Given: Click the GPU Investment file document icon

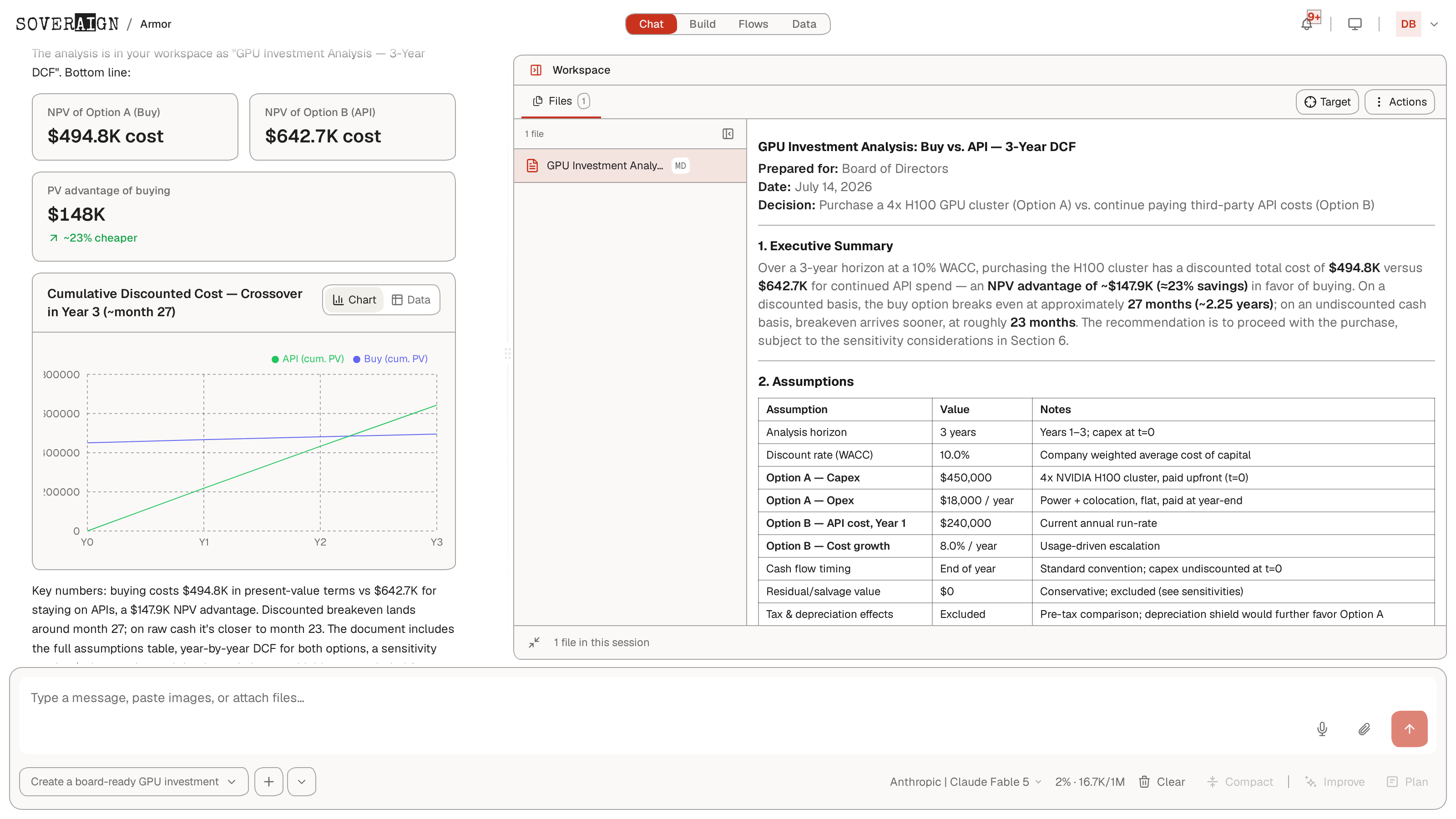Looking at the screenshot, I should (532, 166).
